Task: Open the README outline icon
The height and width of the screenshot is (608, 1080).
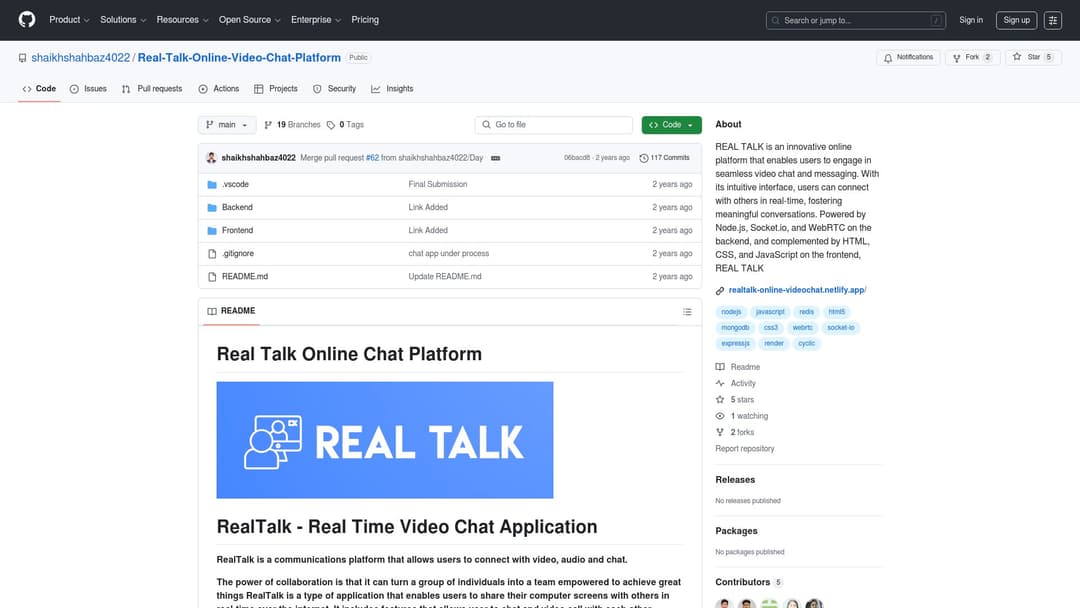Action: pyautogui.click(x=687, y=312)
